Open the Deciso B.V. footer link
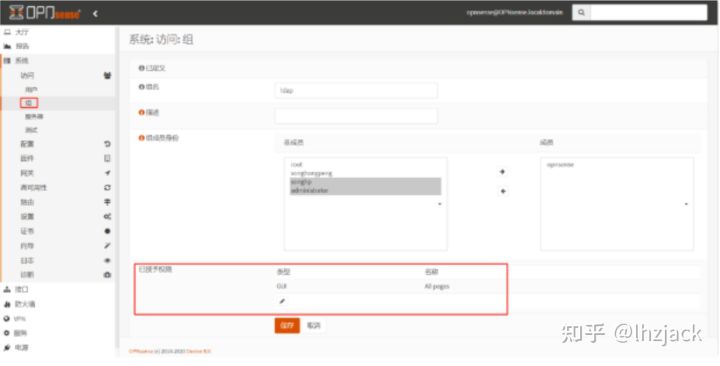Image resolution: width=720 pixels, height=366 pixels. [199, 351]
